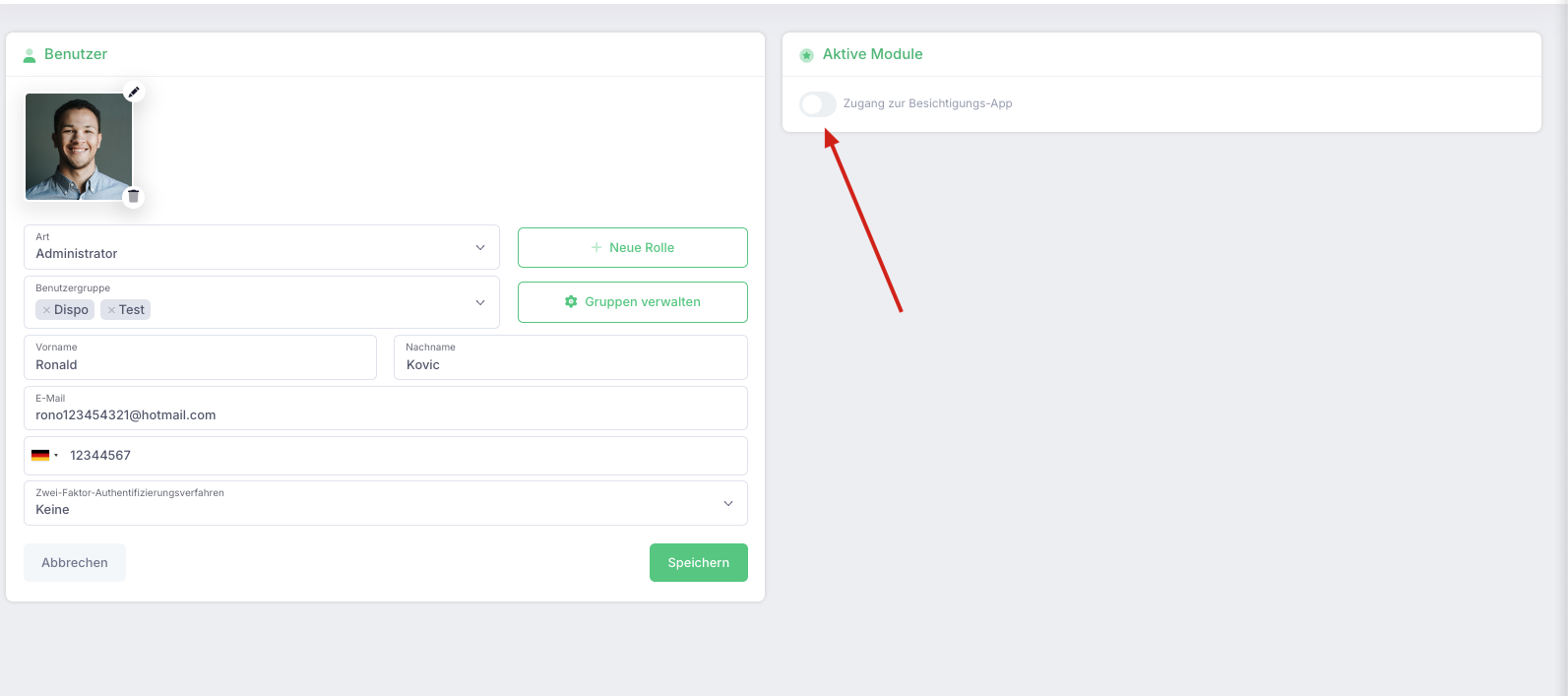
Task: Open Gruppen verwalten
Action: pos(633,301)
